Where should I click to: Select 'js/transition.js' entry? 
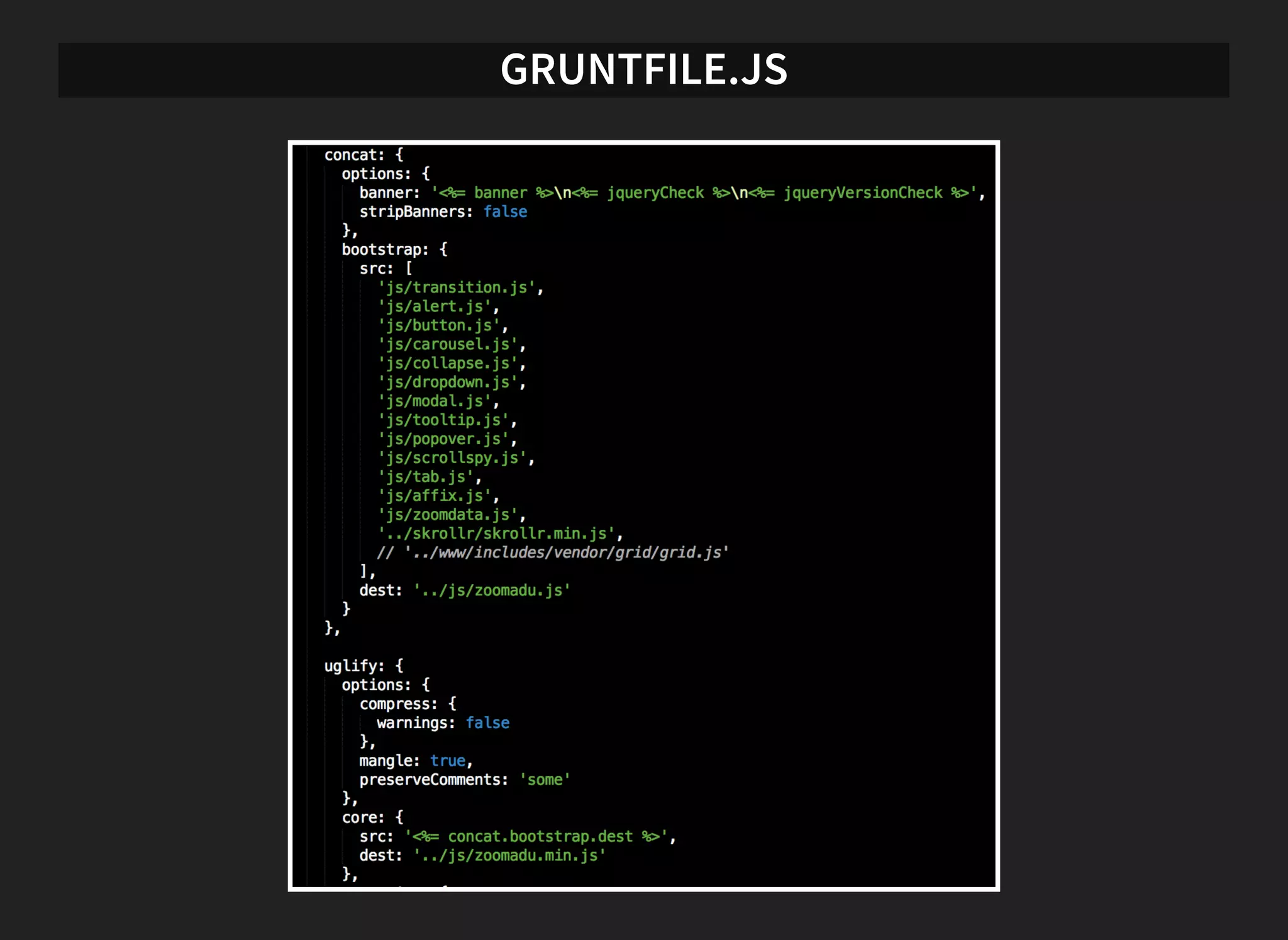pyautogui.click(x=460, y=288)
